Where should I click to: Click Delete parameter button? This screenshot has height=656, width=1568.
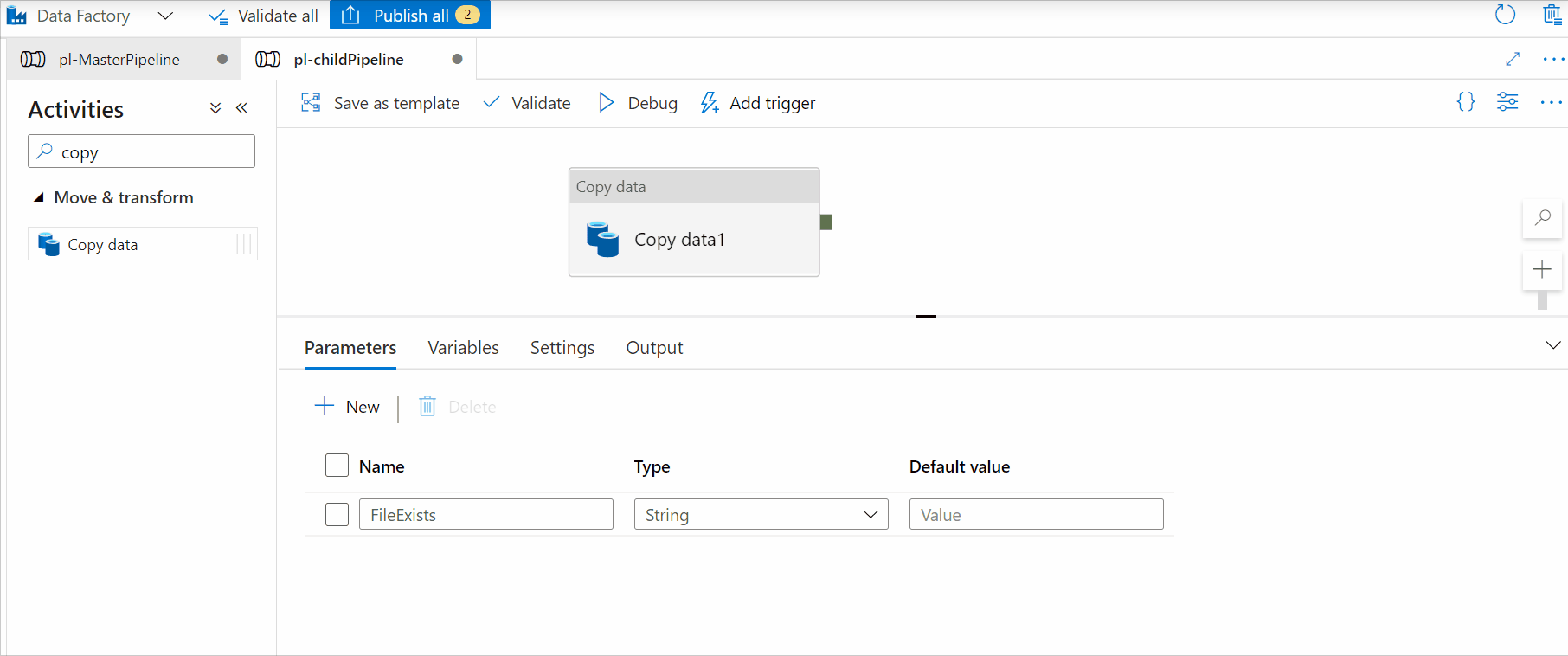[x=458, y=407]
